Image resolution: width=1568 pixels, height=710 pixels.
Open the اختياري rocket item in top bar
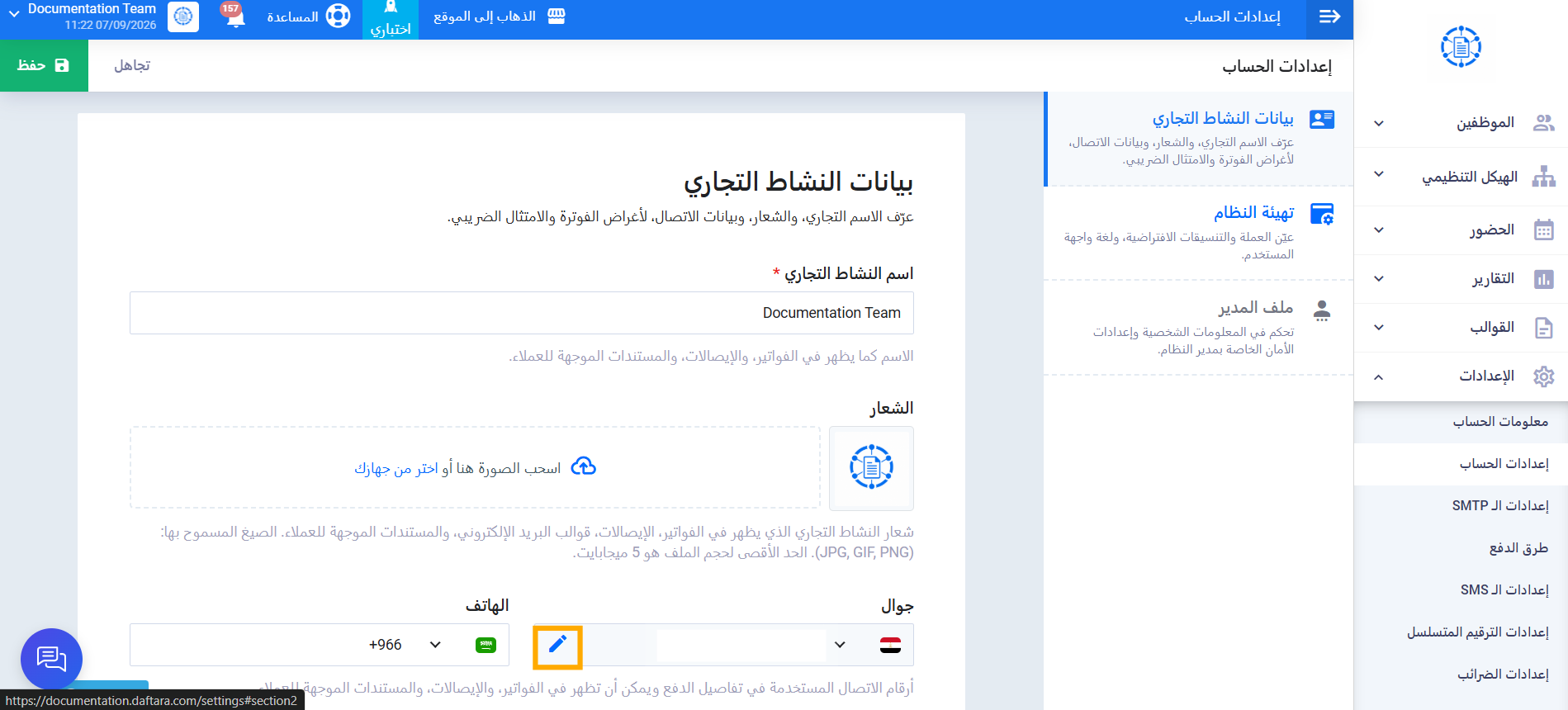391,19
